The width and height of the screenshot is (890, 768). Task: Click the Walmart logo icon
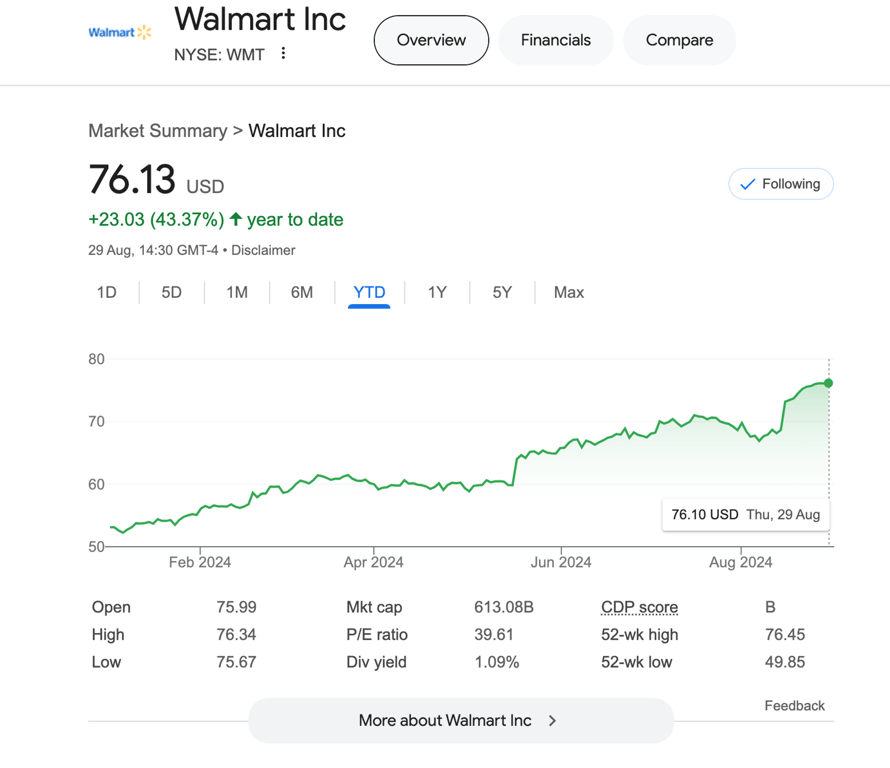click(x=119, y=33)
